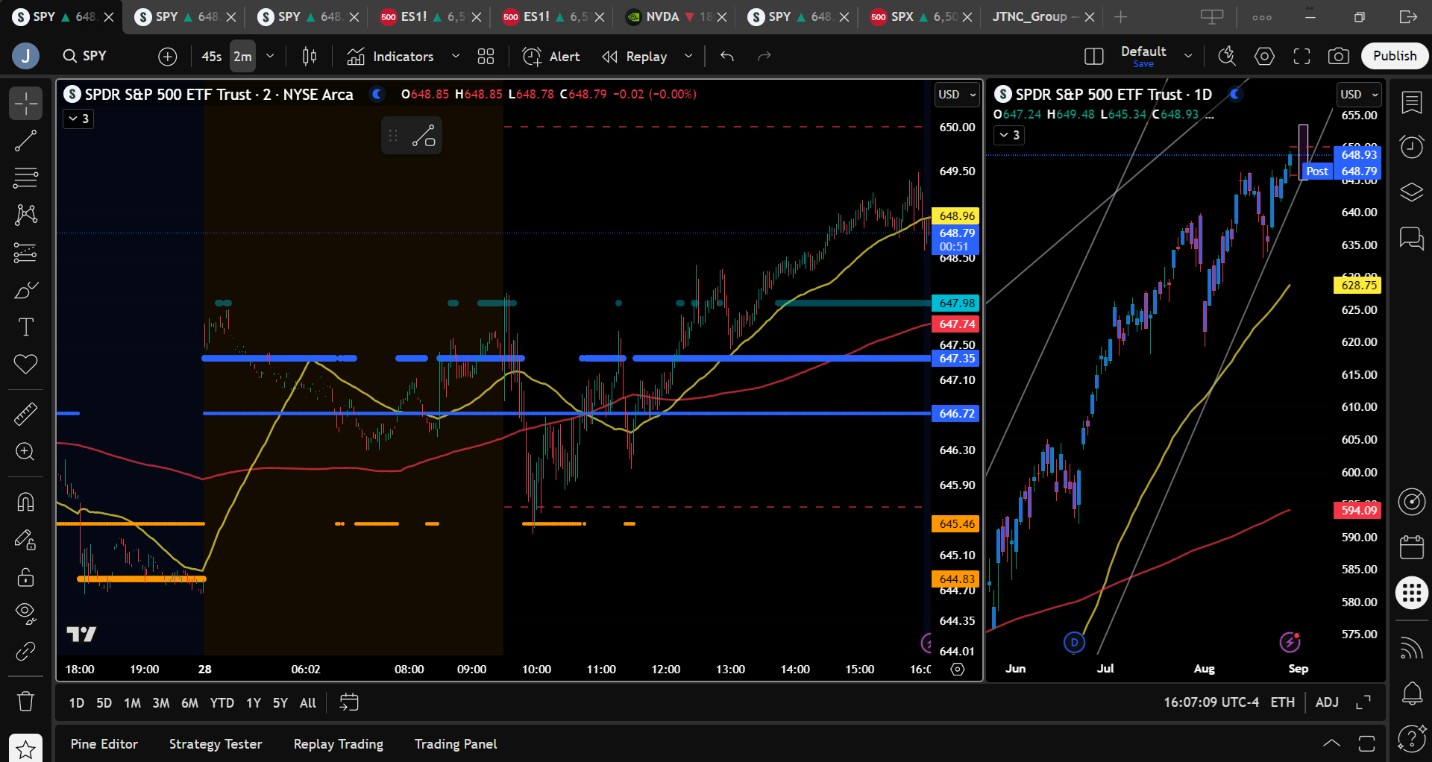The image size is (1432, 762).
Task: Open the target goals icon in sidebar
Action: tap(1411, 502)
